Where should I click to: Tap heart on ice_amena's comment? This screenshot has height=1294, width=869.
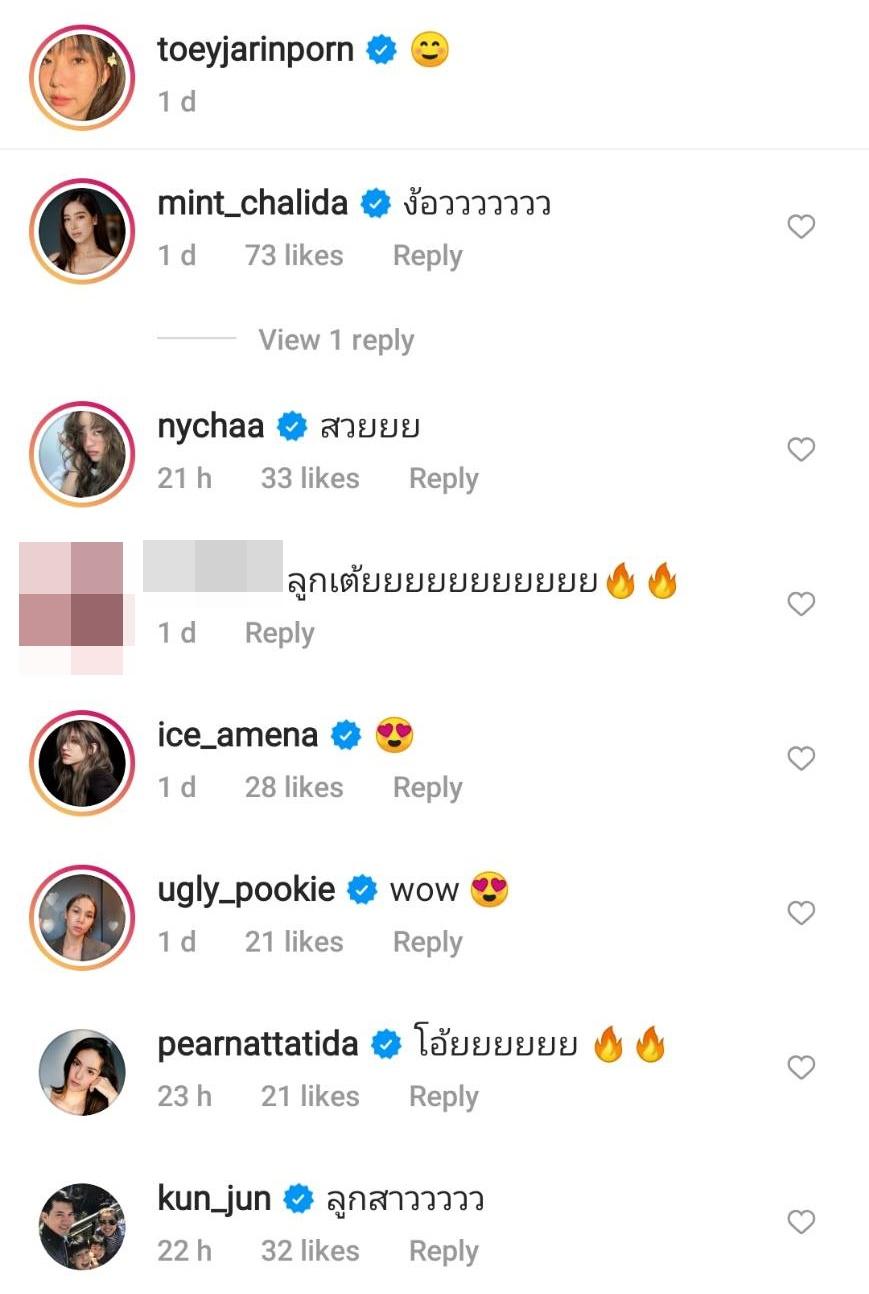point(801,759)
